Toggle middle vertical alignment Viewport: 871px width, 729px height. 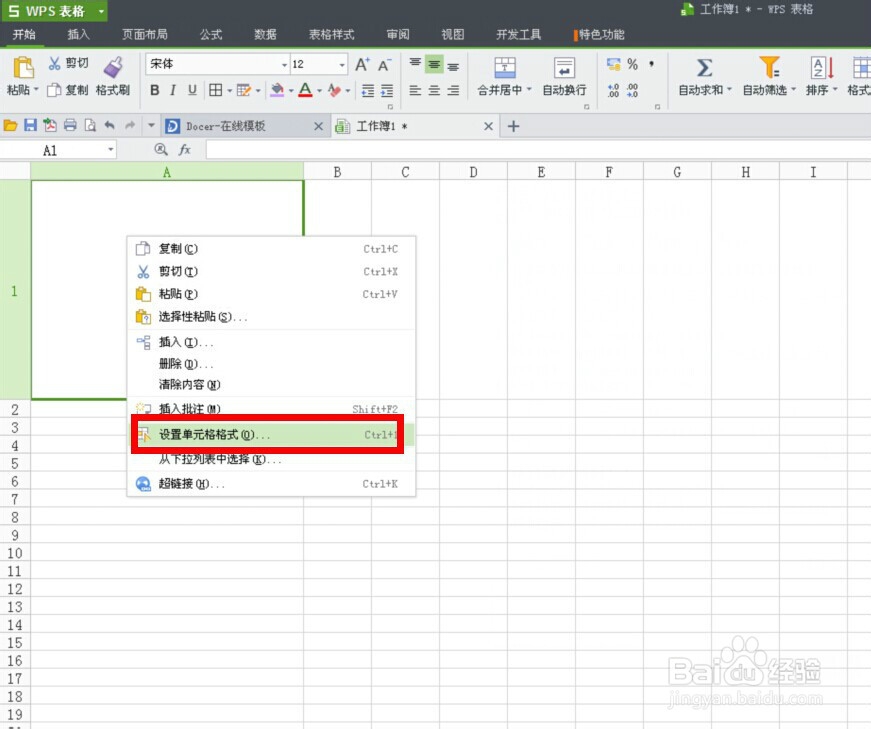[434, 64]
